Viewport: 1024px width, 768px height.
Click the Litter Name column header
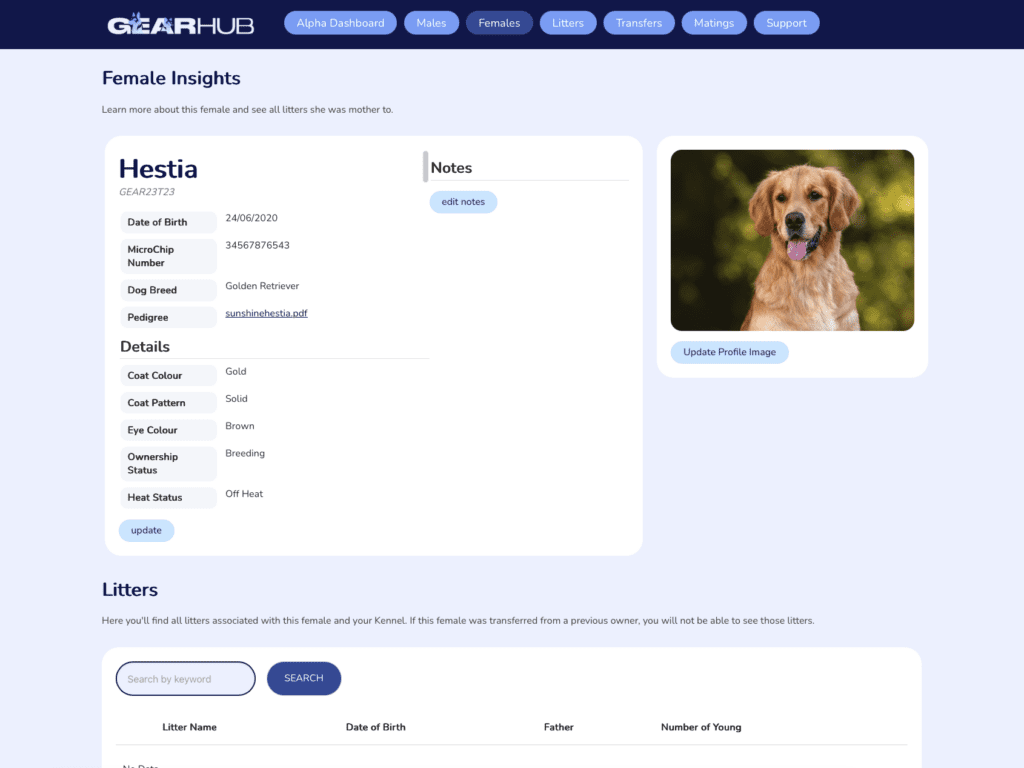189,727
